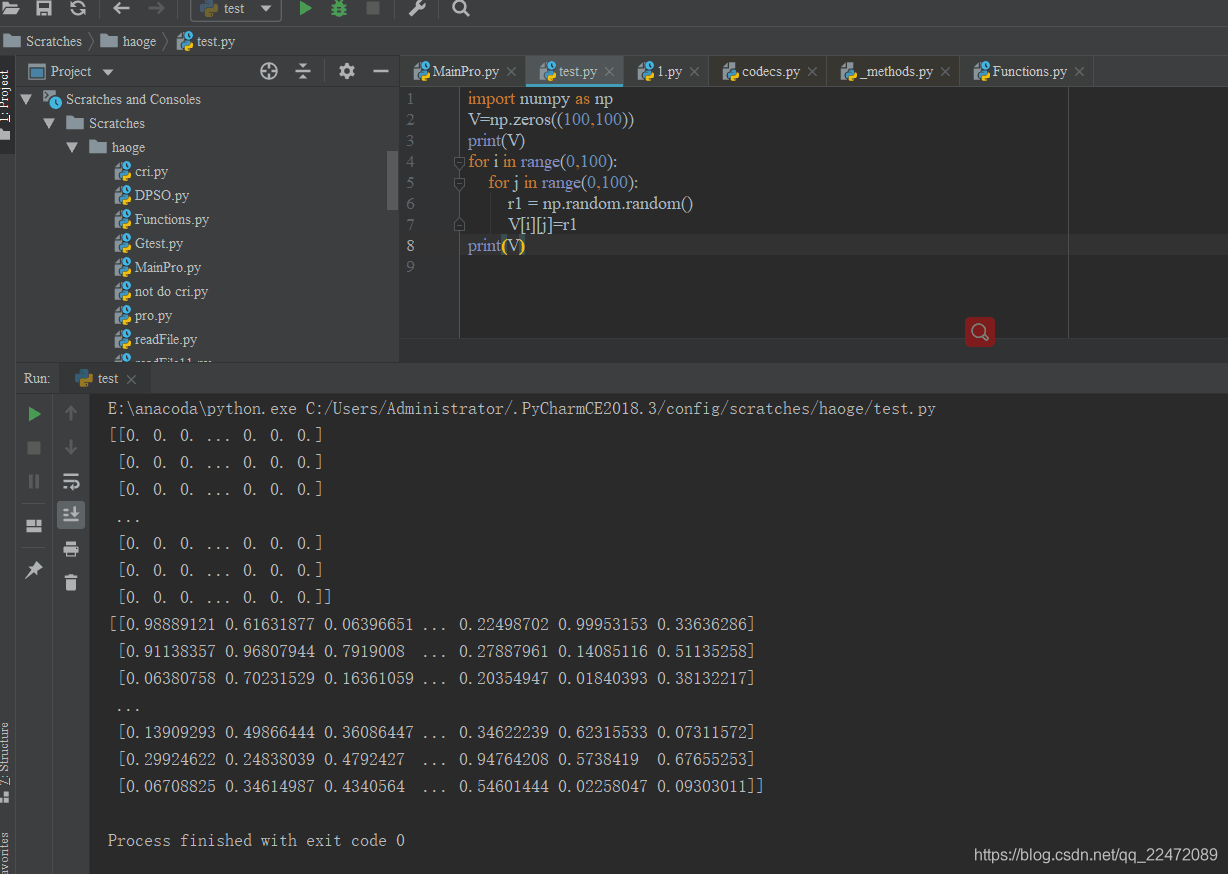Print console output using printer icon
This screenshot has width=1228, height=874.
click(71, 548)
